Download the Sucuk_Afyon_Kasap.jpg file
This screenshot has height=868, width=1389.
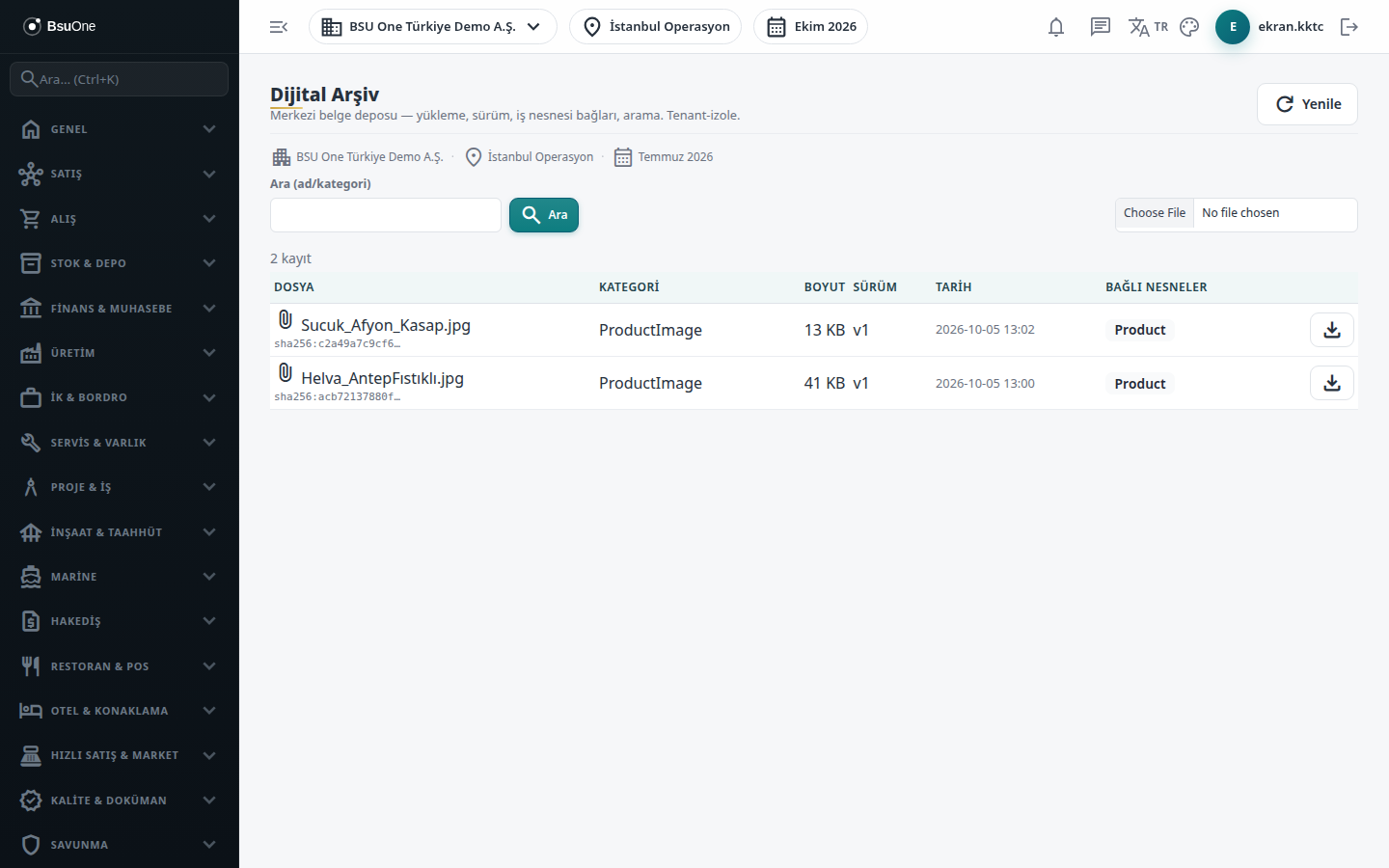[x=1332, y=330]
